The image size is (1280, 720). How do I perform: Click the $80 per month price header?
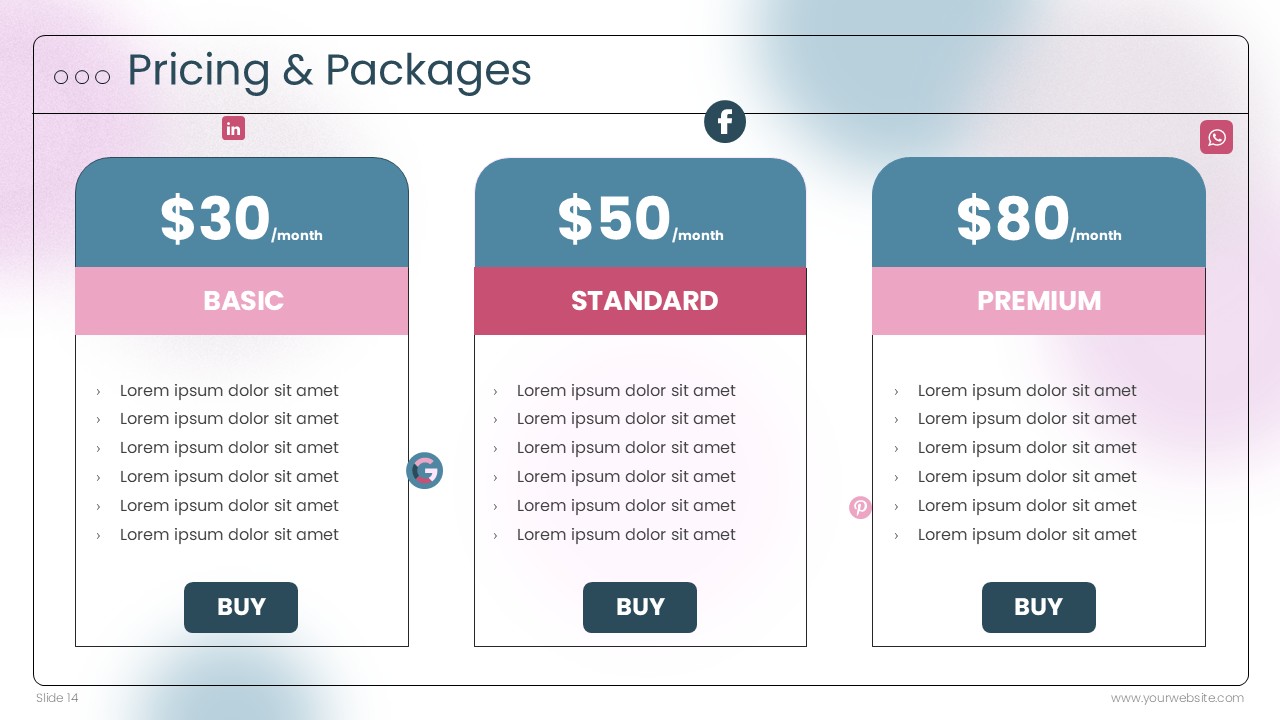(1039, 213)
